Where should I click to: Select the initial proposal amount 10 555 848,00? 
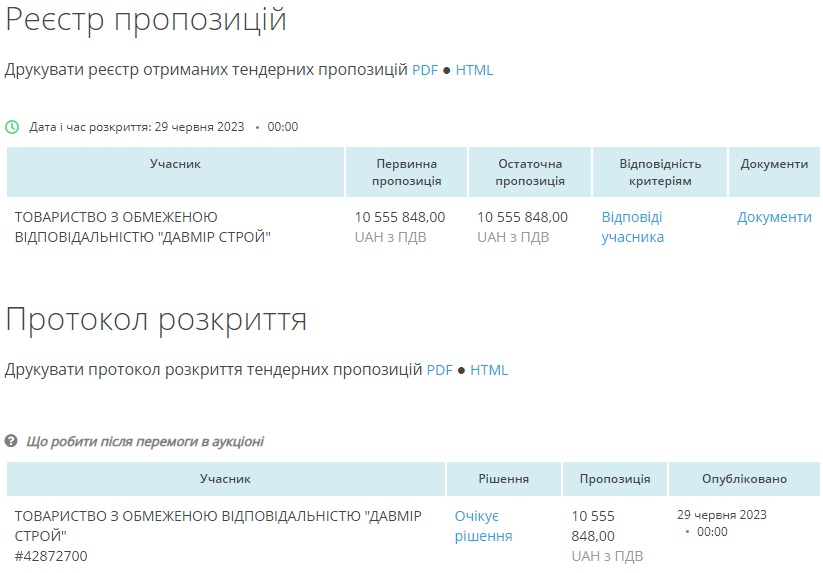coord(400,217)
